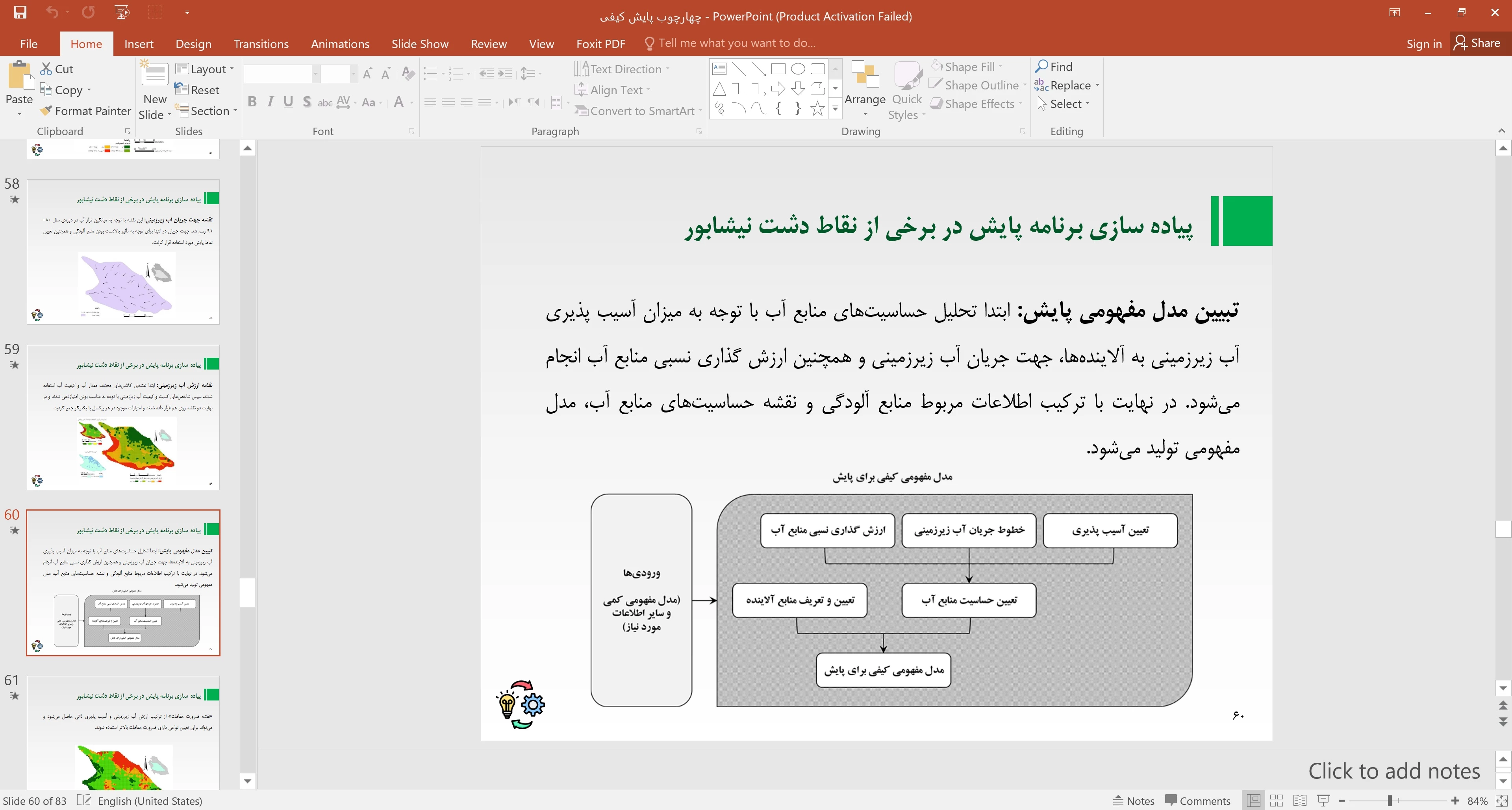Viewport: 1512px width, 810px height.
Task: Switch to the Design tab
Action: [x=193, y=43]
